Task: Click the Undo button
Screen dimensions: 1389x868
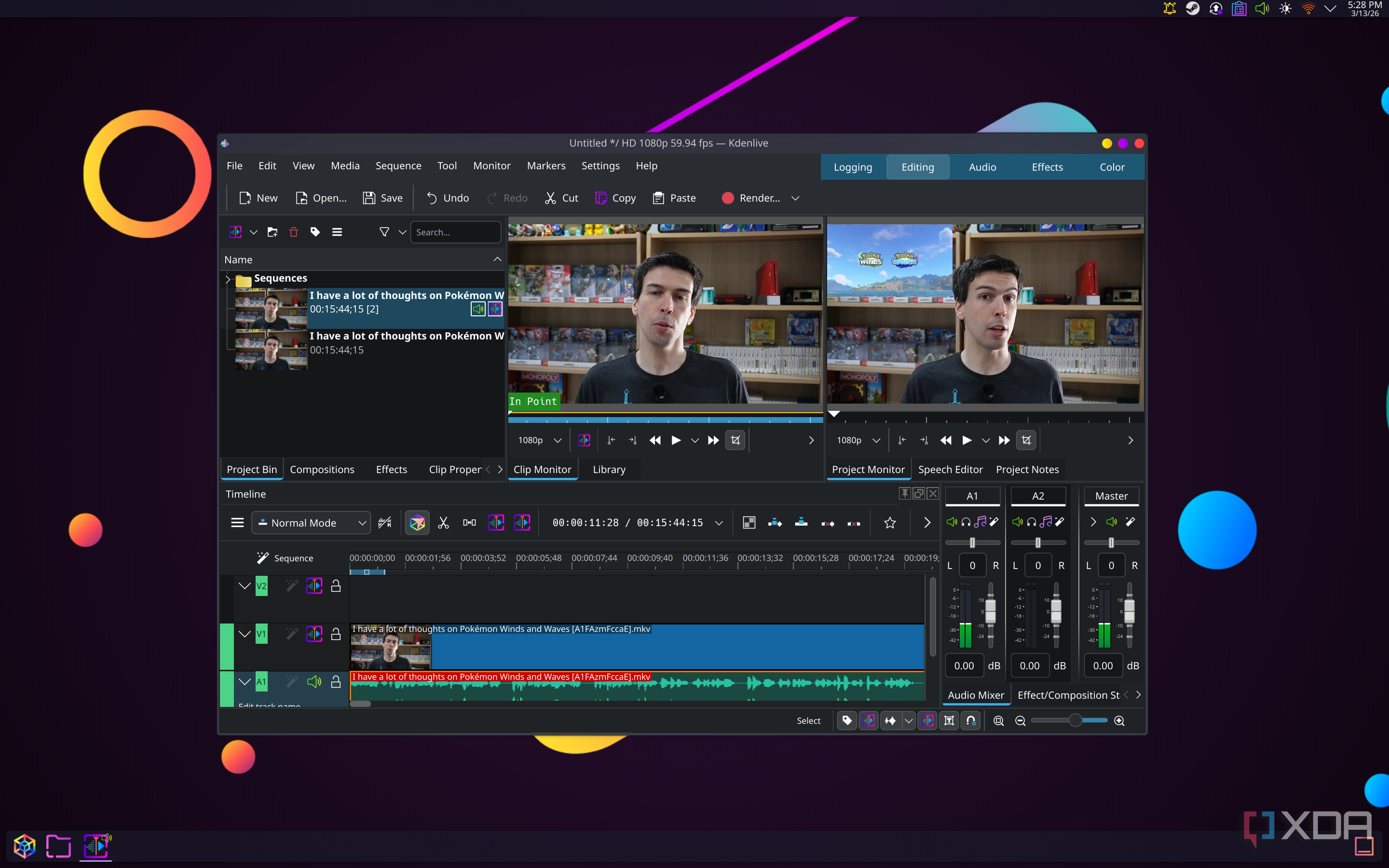Action: [447, 198]
